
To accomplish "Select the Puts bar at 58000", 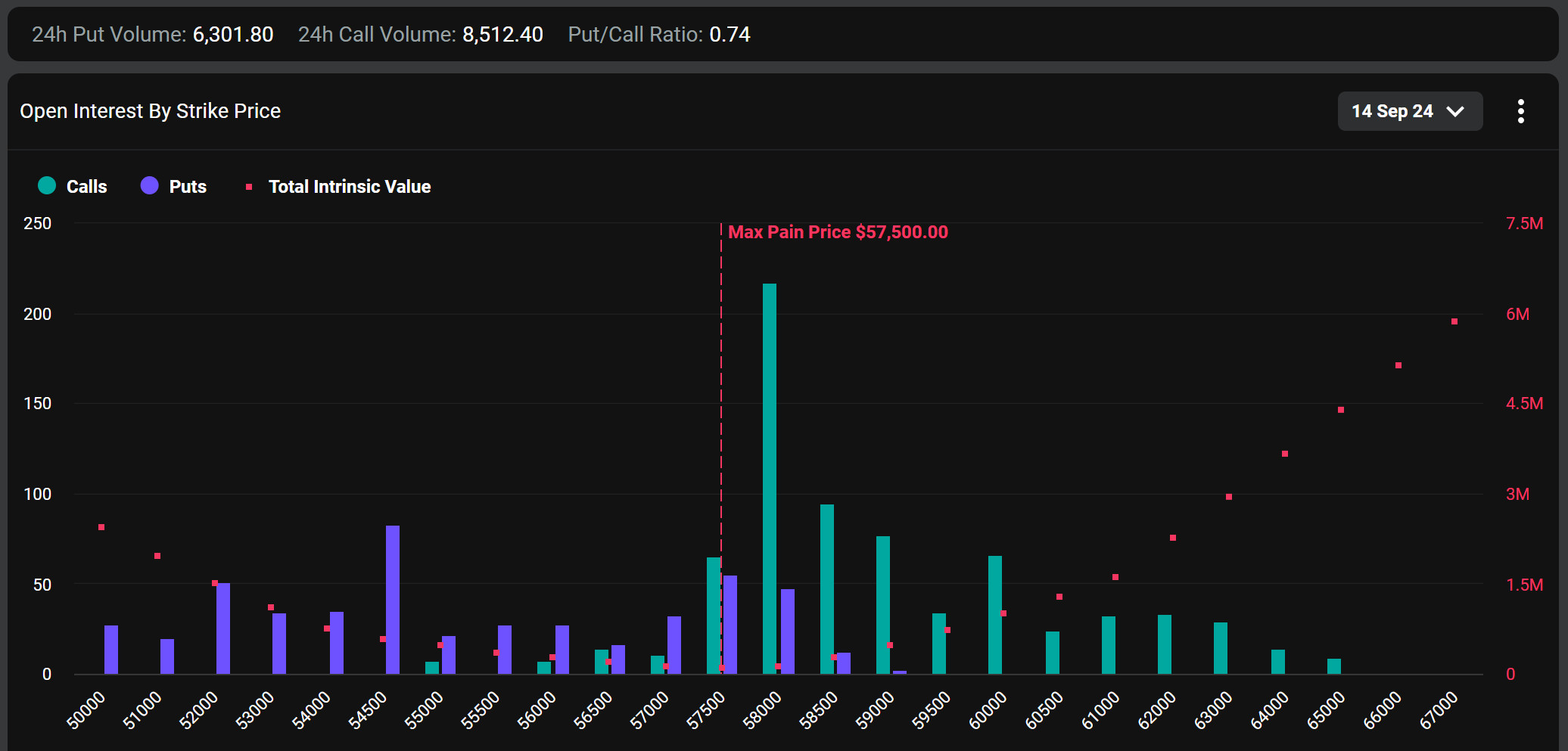I will (x=788, y=632).
